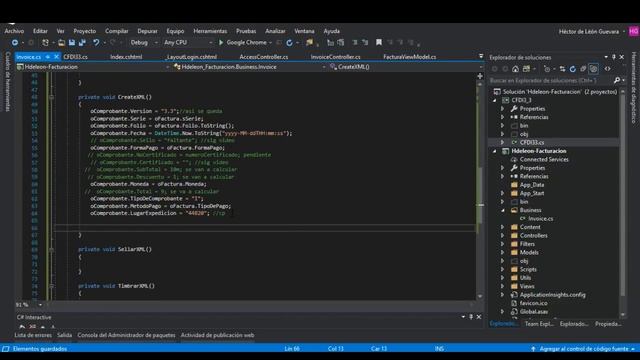Screen dimensions: 640x360
Task: Select Global.asax in Solution Explorer
Action: pos(534,311)
